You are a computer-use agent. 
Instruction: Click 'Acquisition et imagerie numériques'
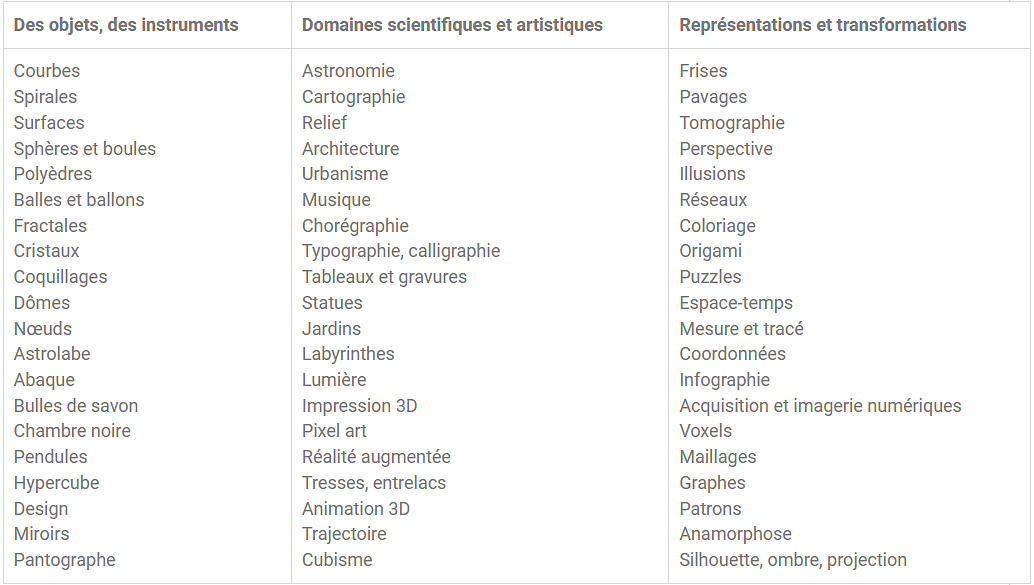820,406
